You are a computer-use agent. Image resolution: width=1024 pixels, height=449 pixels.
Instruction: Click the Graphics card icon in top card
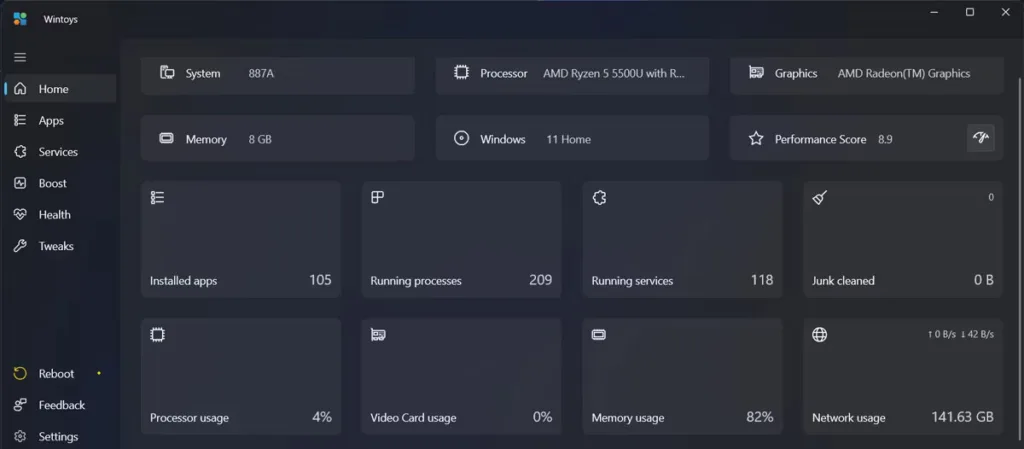756,72
